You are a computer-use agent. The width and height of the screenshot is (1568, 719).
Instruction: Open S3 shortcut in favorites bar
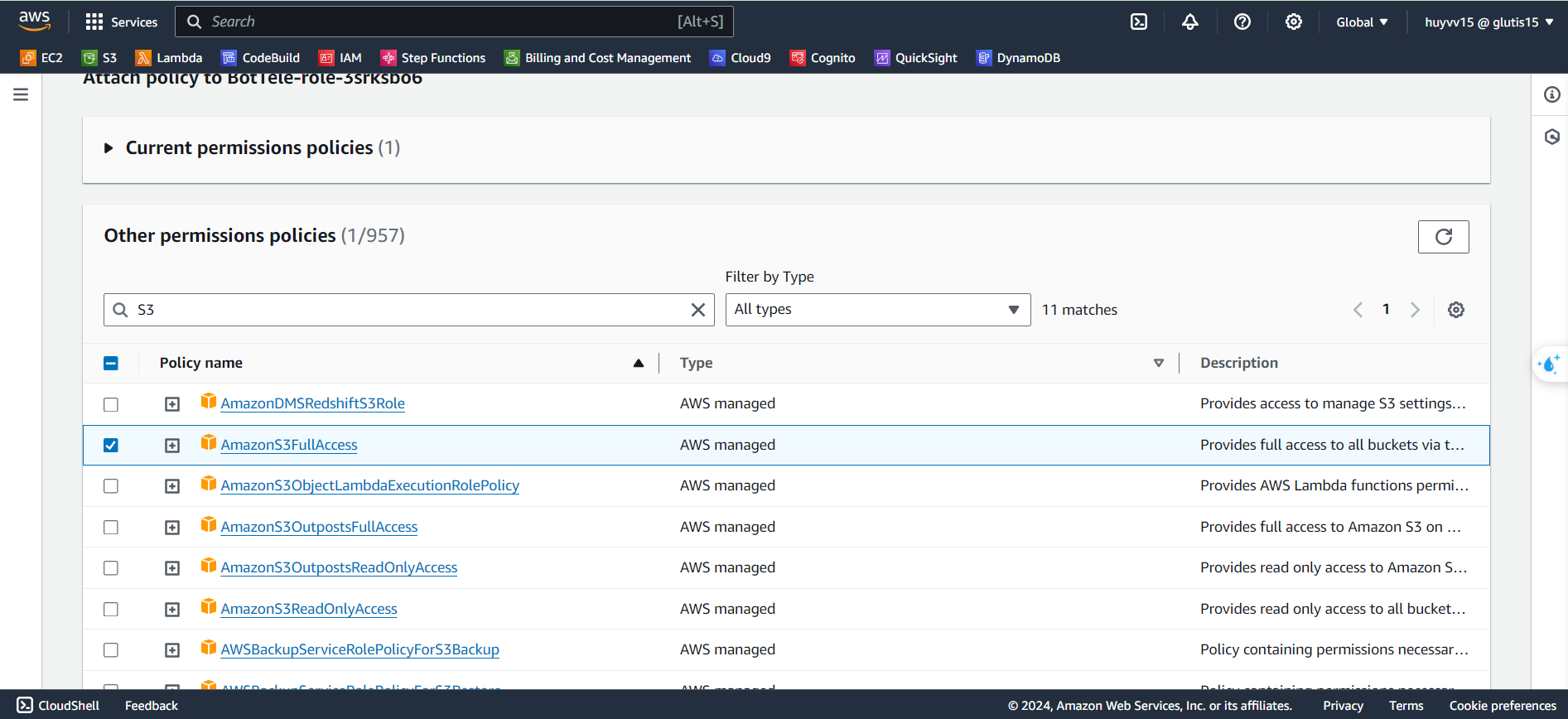(99, 58)
